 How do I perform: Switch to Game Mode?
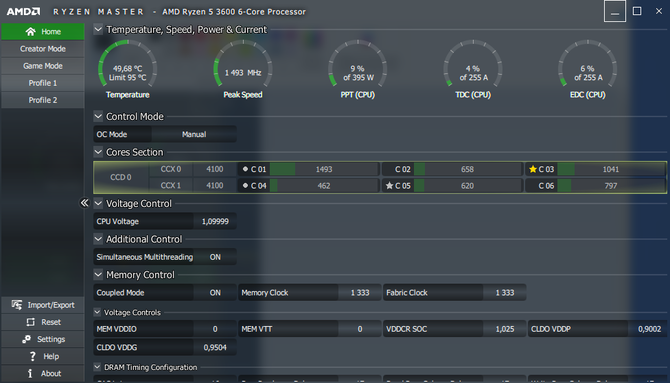(43, 66)
